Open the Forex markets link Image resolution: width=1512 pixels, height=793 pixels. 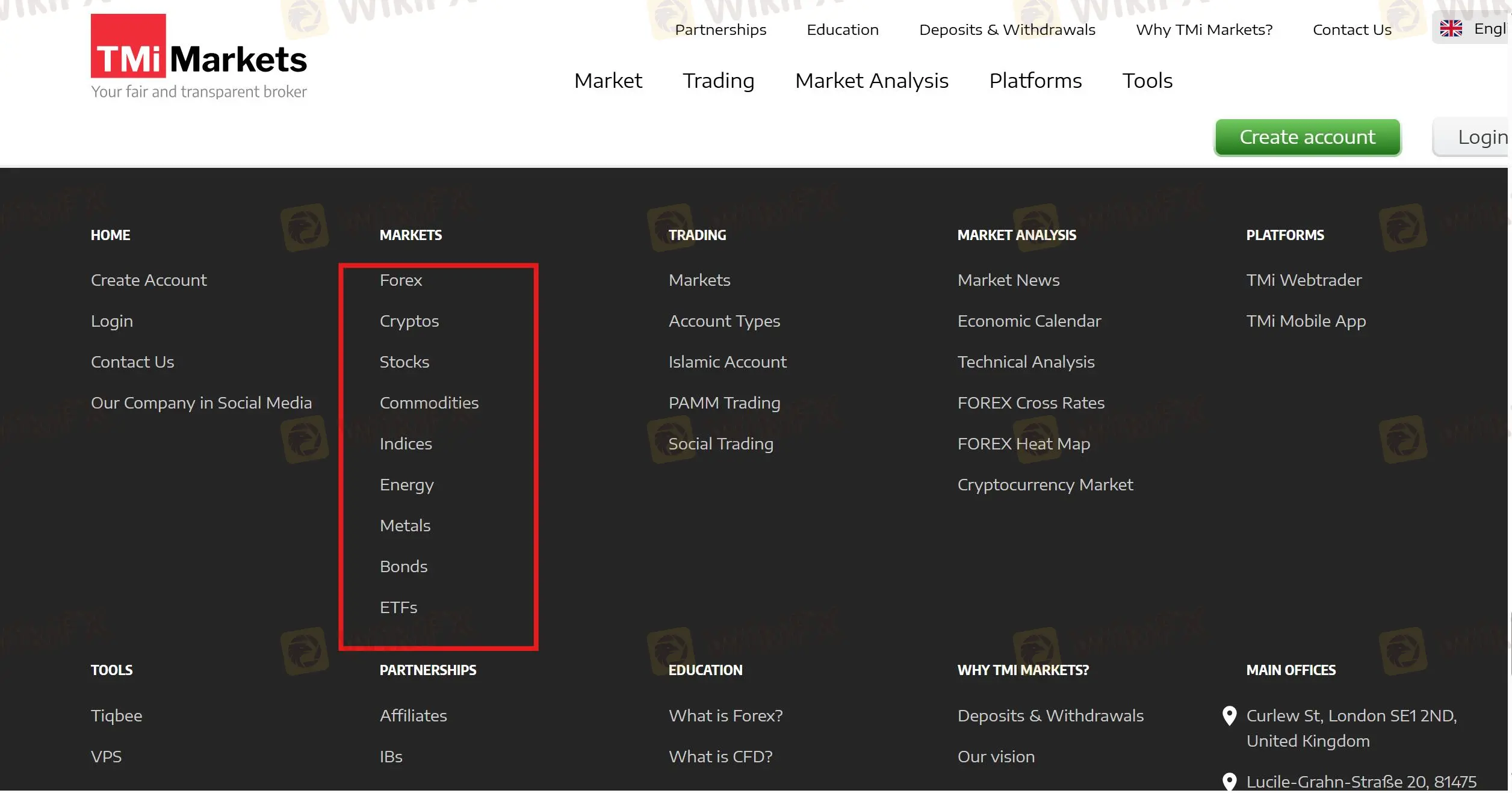click(401, 280)
